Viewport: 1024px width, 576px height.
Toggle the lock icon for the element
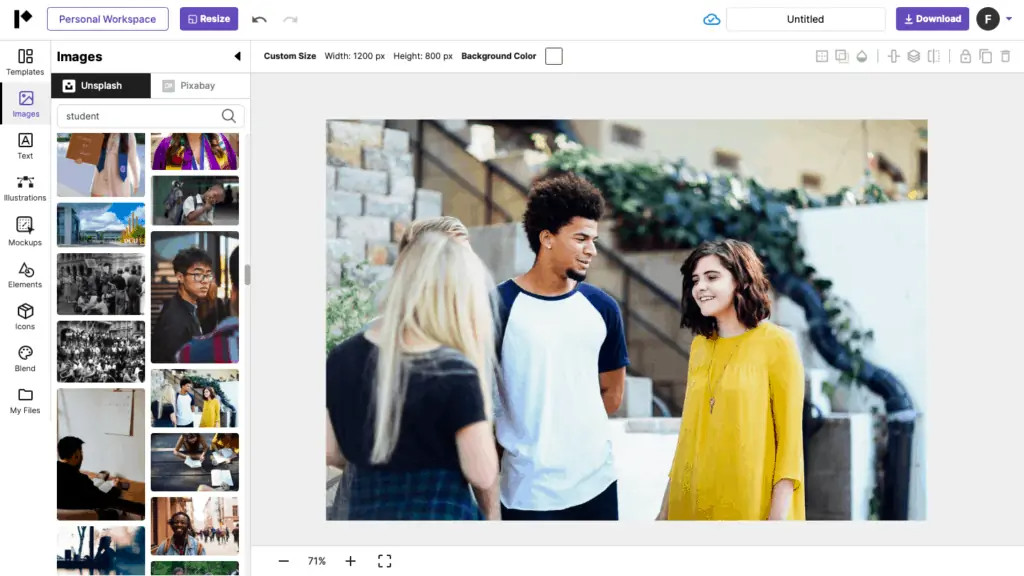click(x=965, y=57)
